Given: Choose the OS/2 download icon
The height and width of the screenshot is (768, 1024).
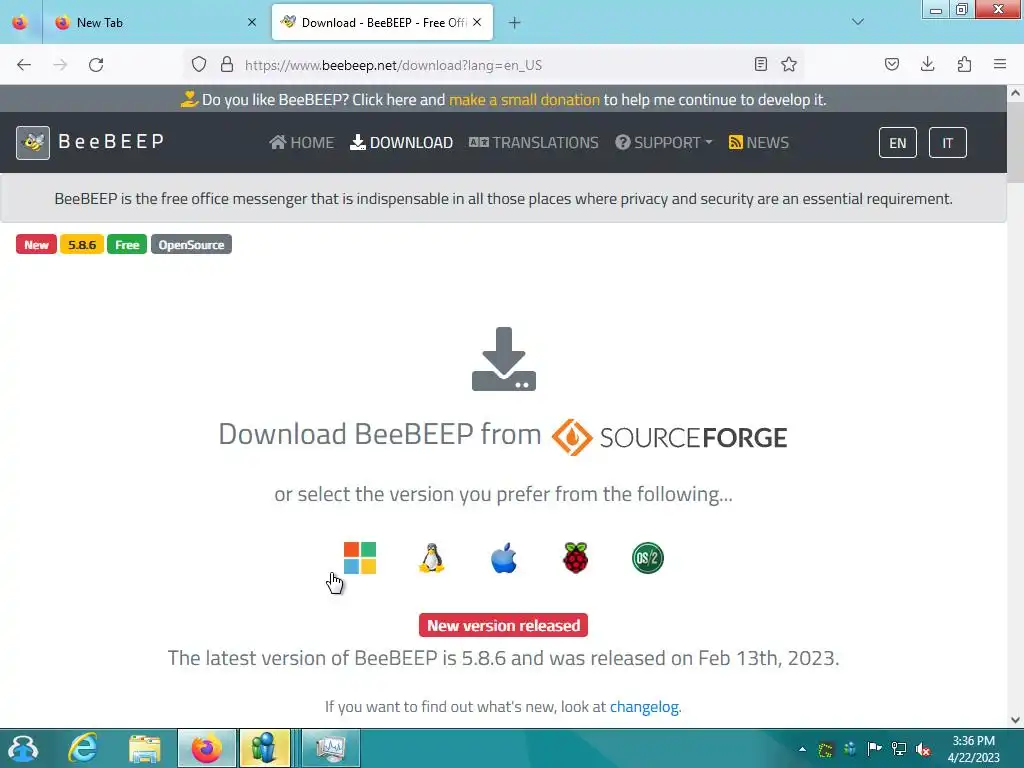Looking at the screenshot, I should [647, 558].
